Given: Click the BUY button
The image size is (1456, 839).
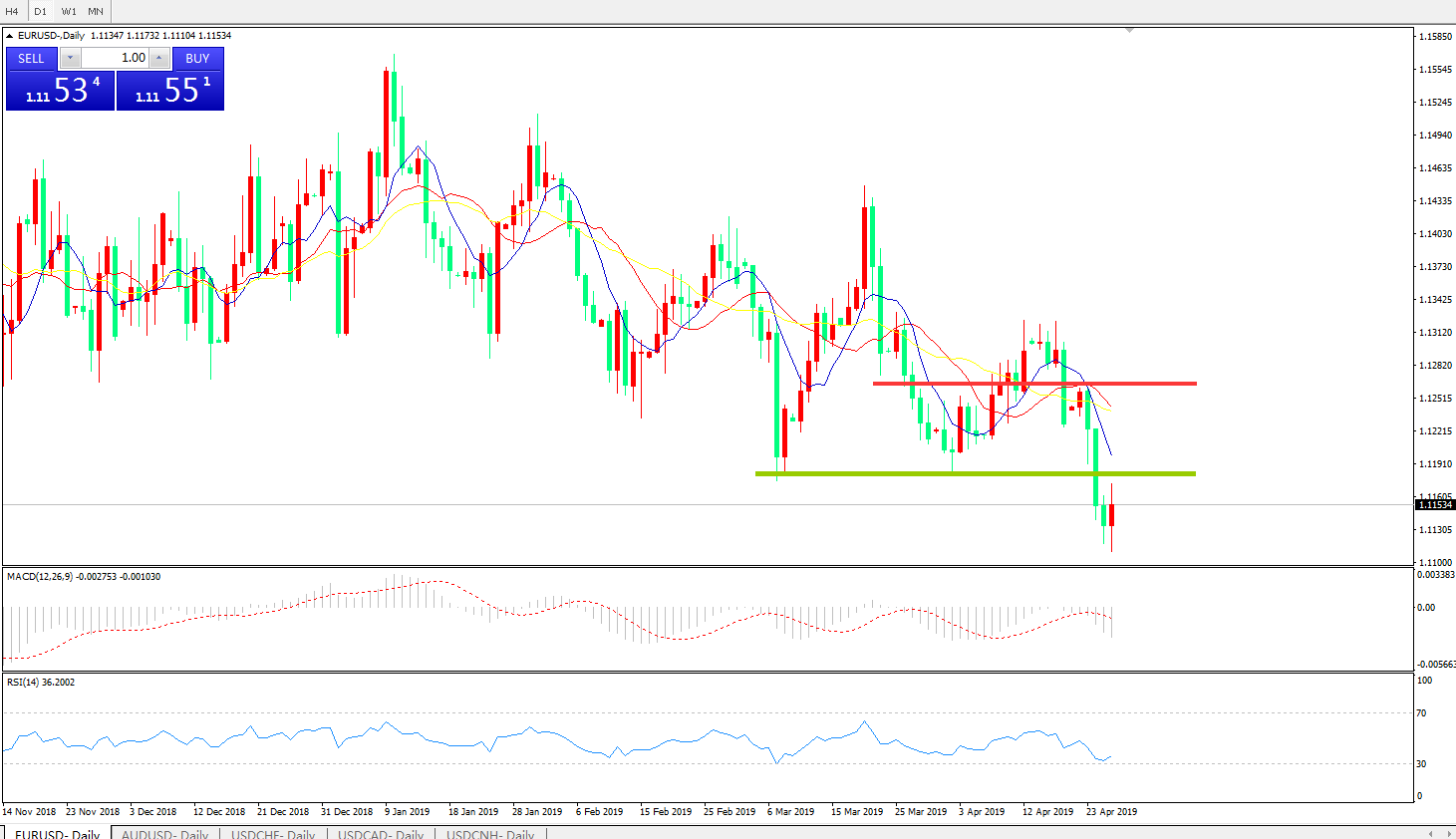Looking at the screenshot, I should click(x=197, y=58).
